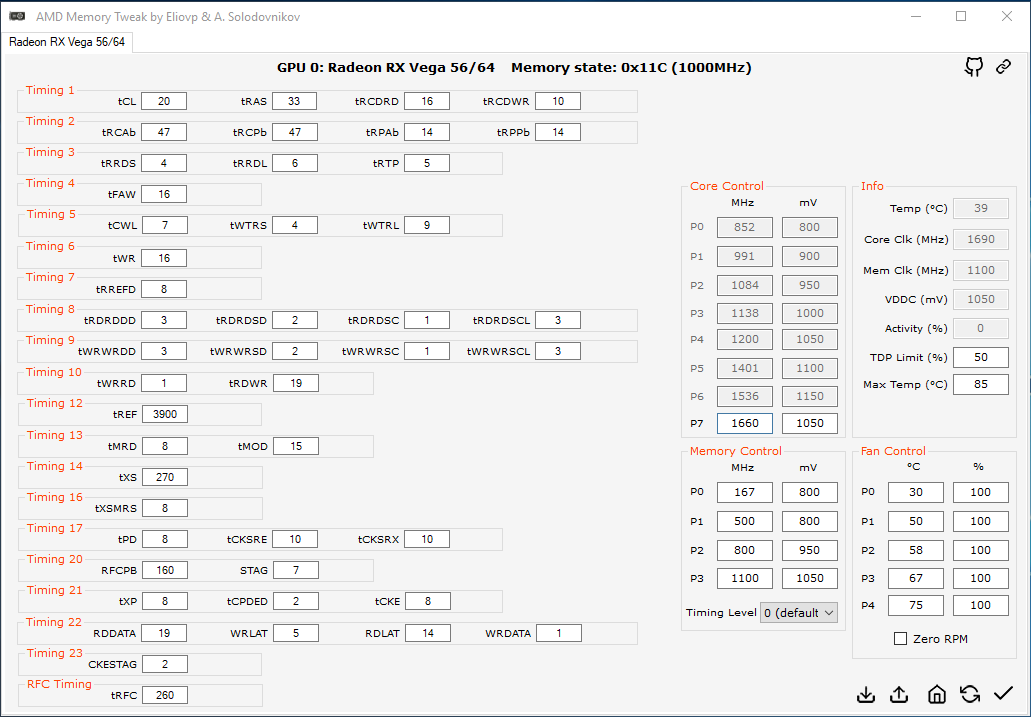The width and height of the screenshot is (1031, 717).
Task: Open the GitHub page via the cat icon
Action: point(973,67)
